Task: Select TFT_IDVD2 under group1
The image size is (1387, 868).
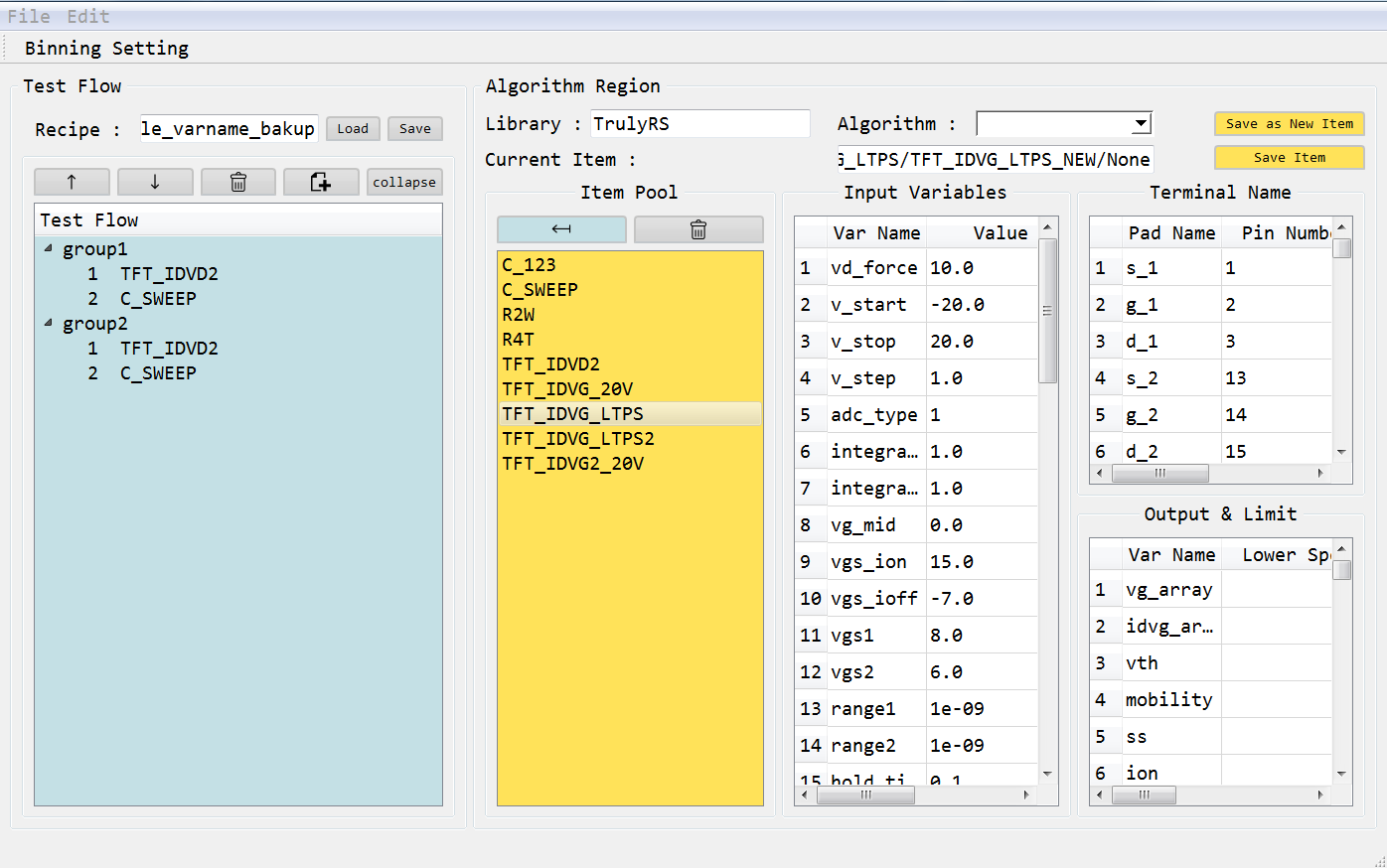Action: coord(169,274)
